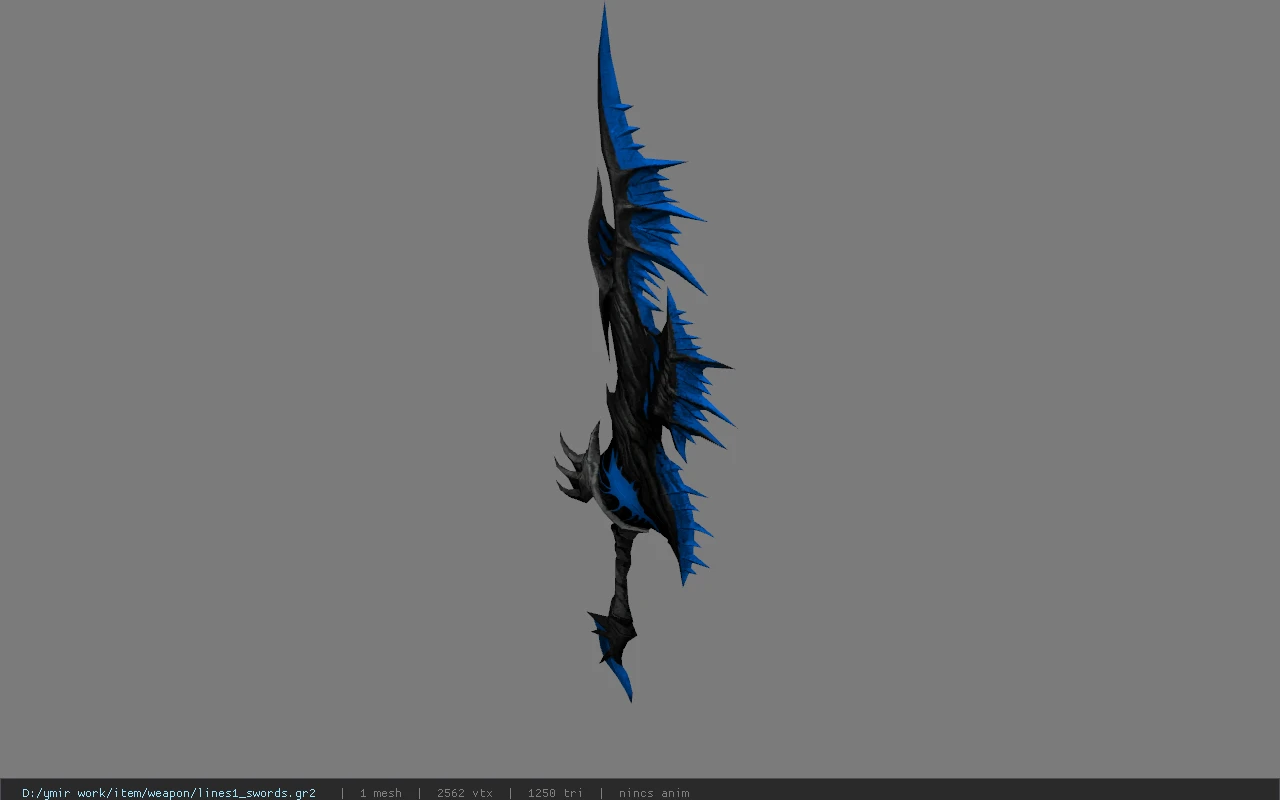The image size is (1280, 800).
Task: Click the '1250 tri' triangle count
Action: (555, 793)
